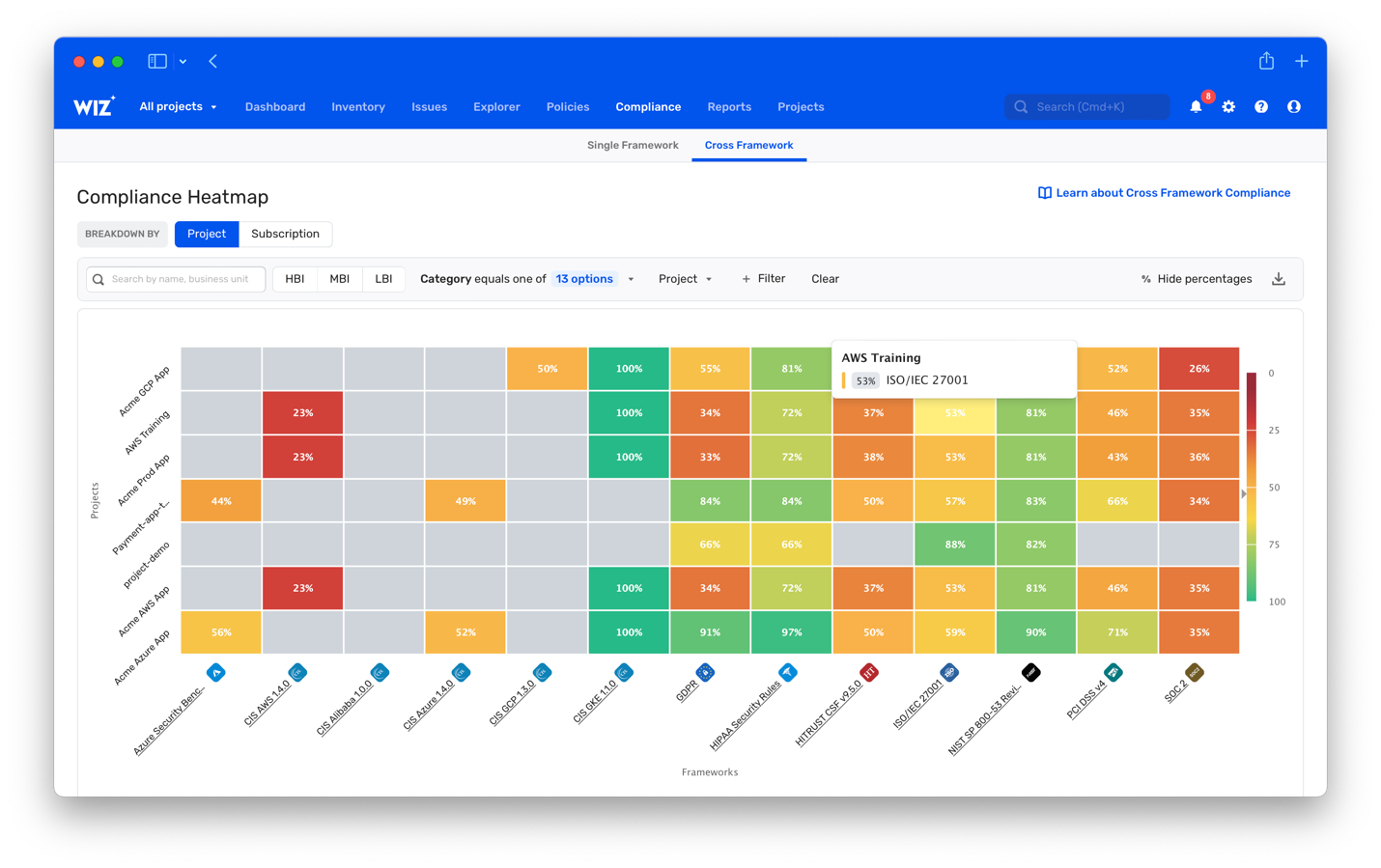Toggle the HBI business impact filter
Image resolution: width=1381 pixels, height=868 pixels.
click(x=295, y=279)
